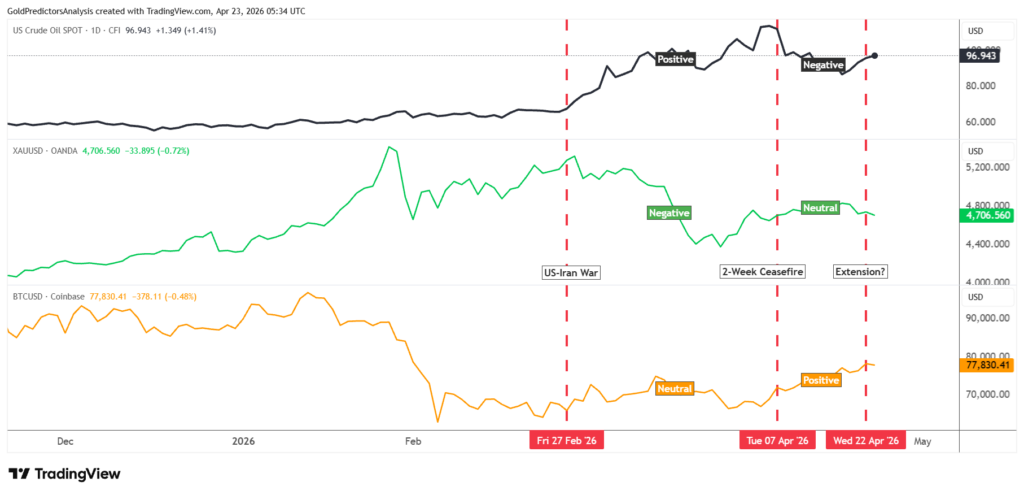Click the 2-Week Ceasefire annotation box
The image size is (1024, 495).
(x=763, y=271)
